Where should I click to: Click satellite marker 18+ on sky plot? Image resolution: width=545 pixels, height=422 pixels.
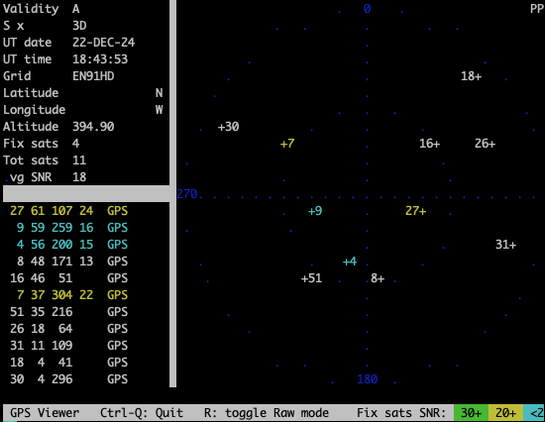click(x=471, y=76)
